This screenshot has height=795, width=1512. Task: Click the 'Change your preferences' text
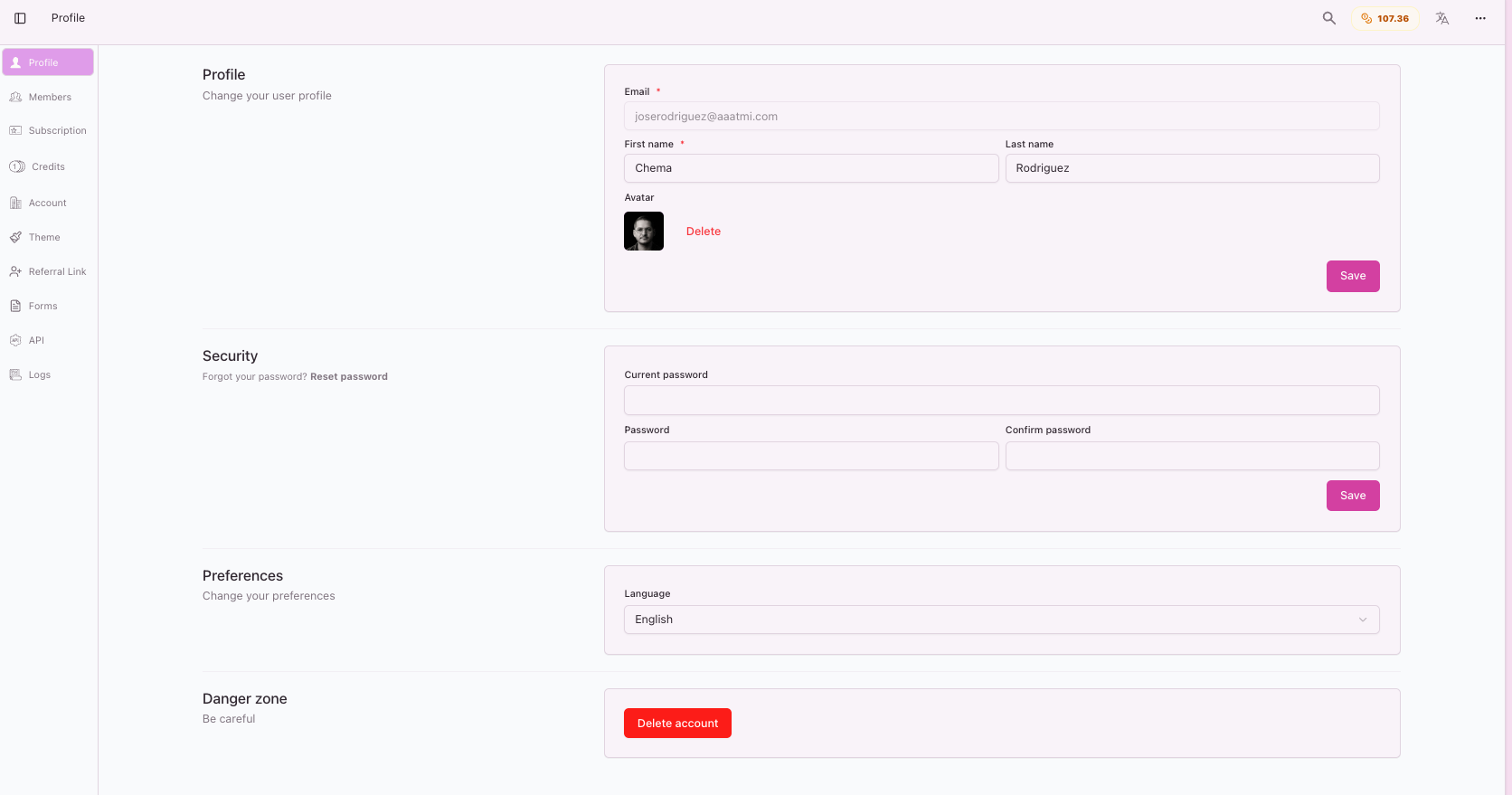click(x=269, y=596)
